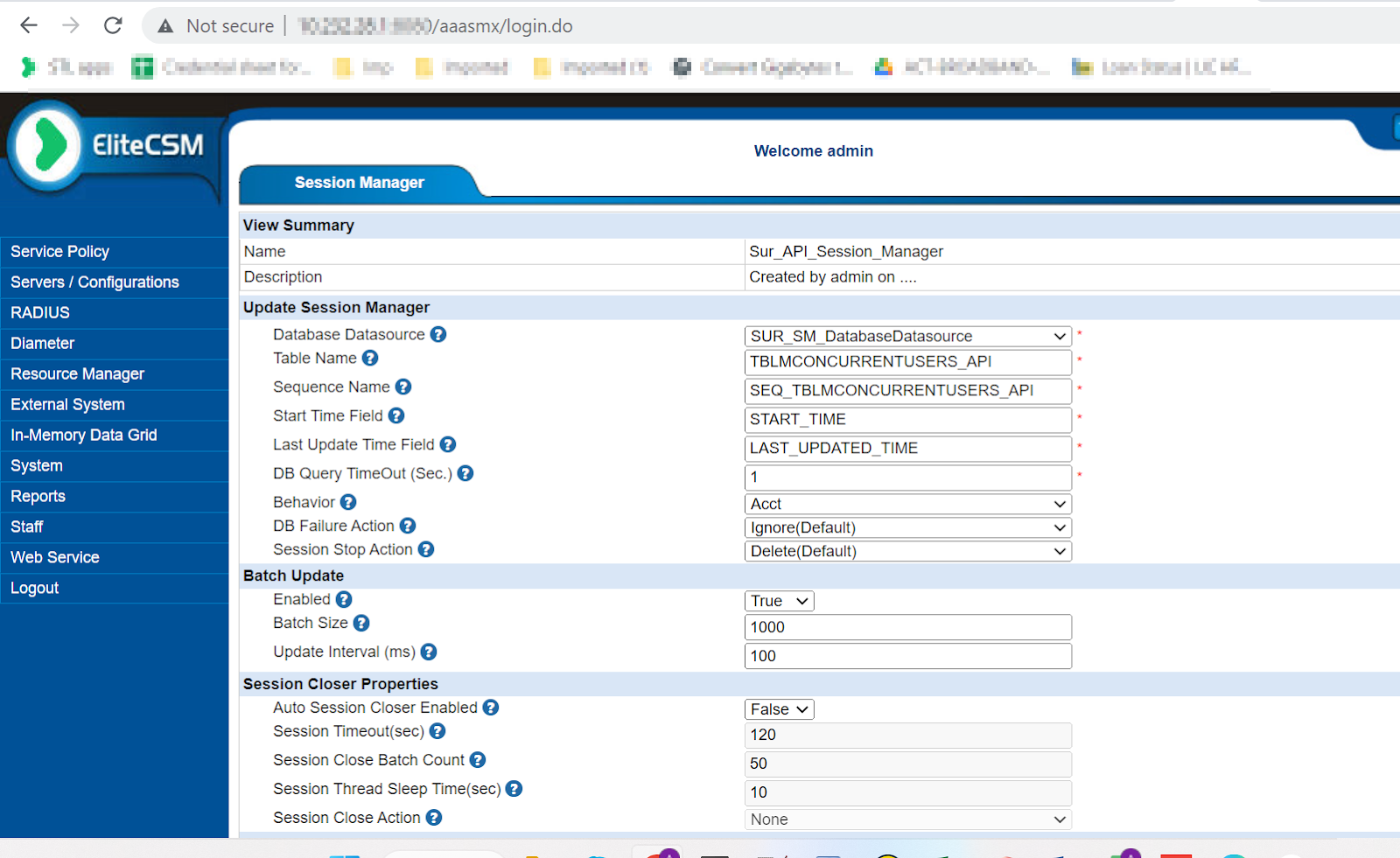View Not secure site warning
The height and width of the screenshot is (858, 1400).
click(216, 26)
